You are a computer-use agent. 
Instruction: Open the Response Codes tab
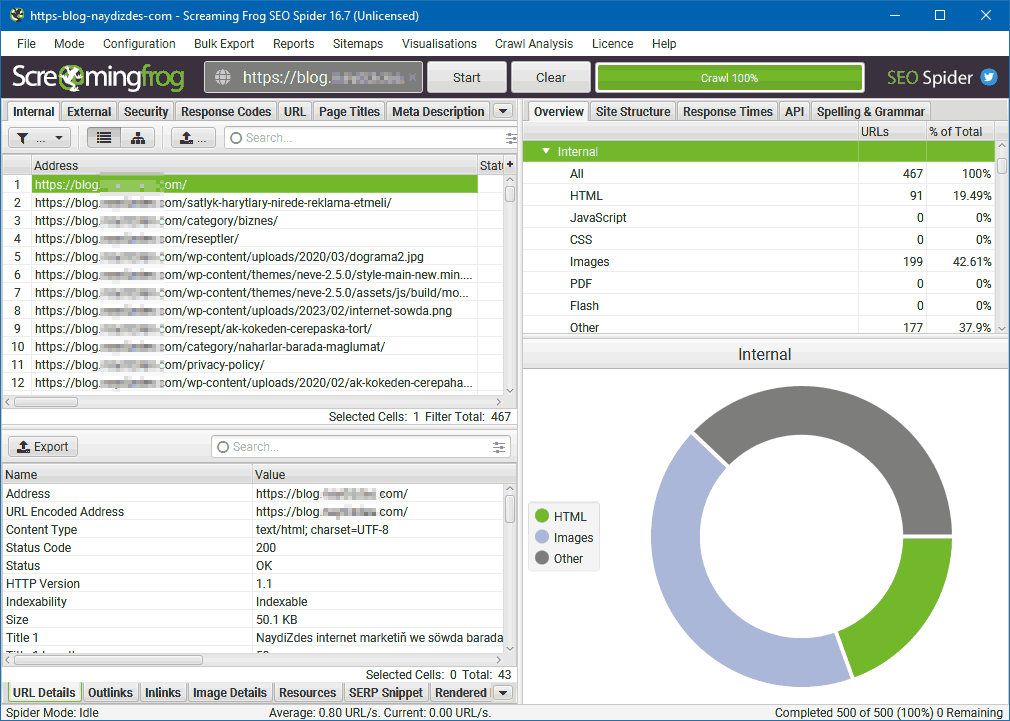(x=226, y=111)
